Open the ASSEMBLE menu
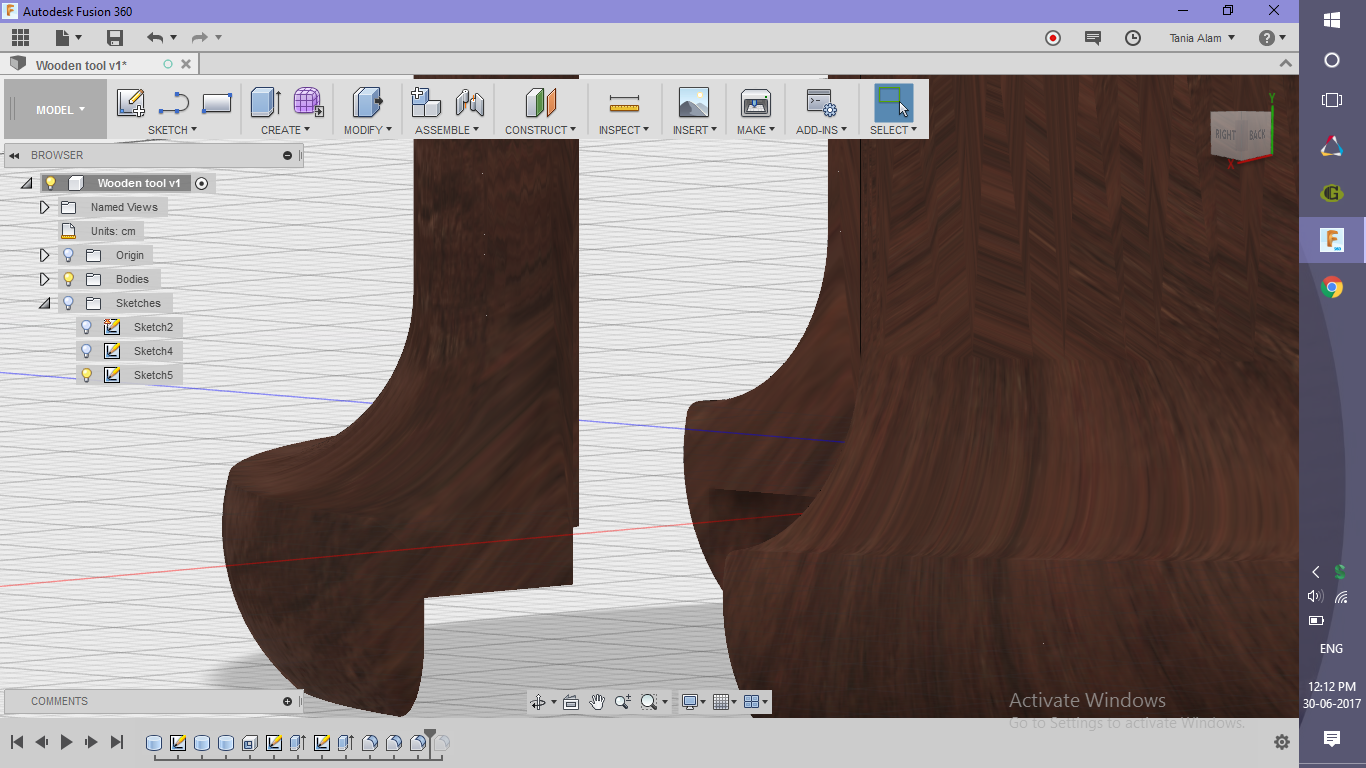Screen dimensions: 1366x768 [x=447, y=130]
